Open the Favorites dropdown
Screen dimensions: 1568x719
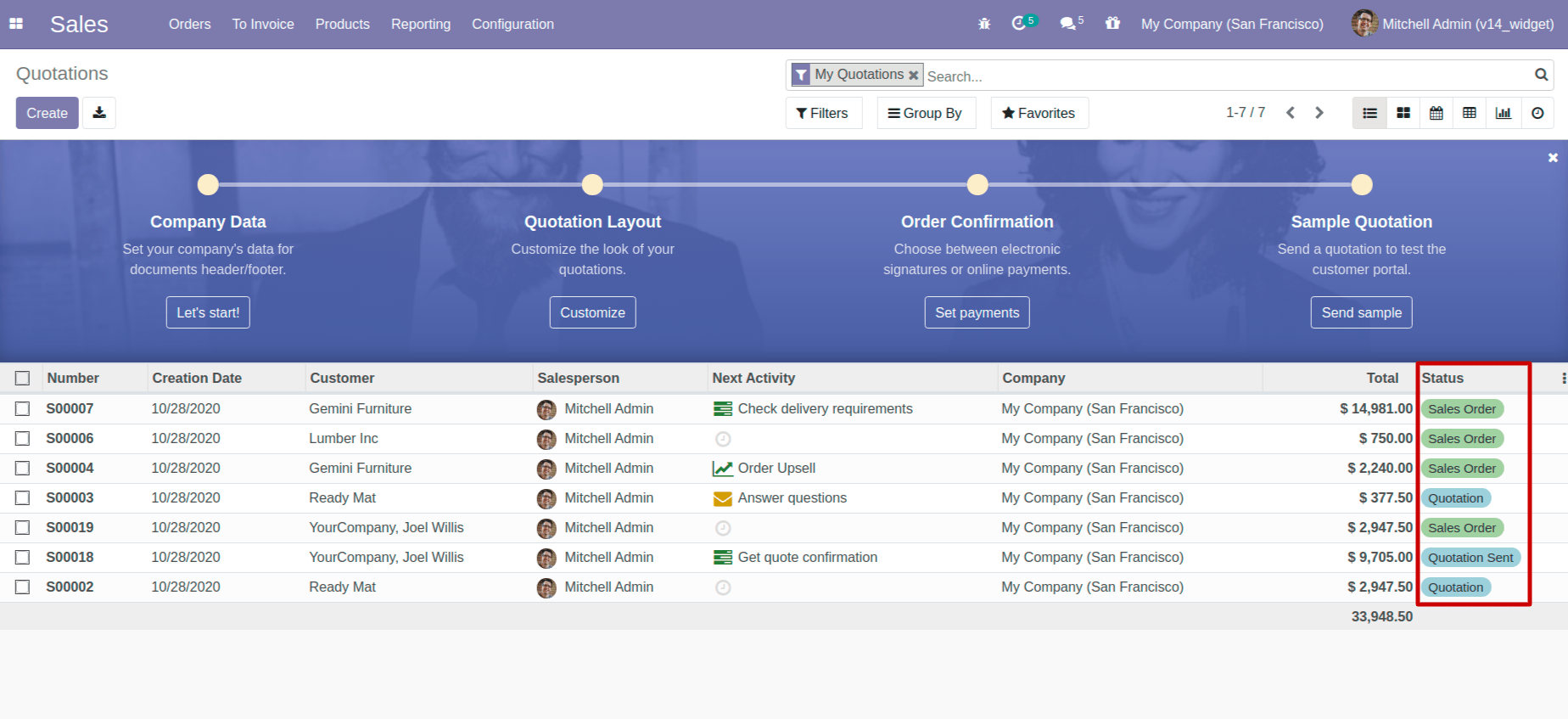click(x=1039, y=113)
